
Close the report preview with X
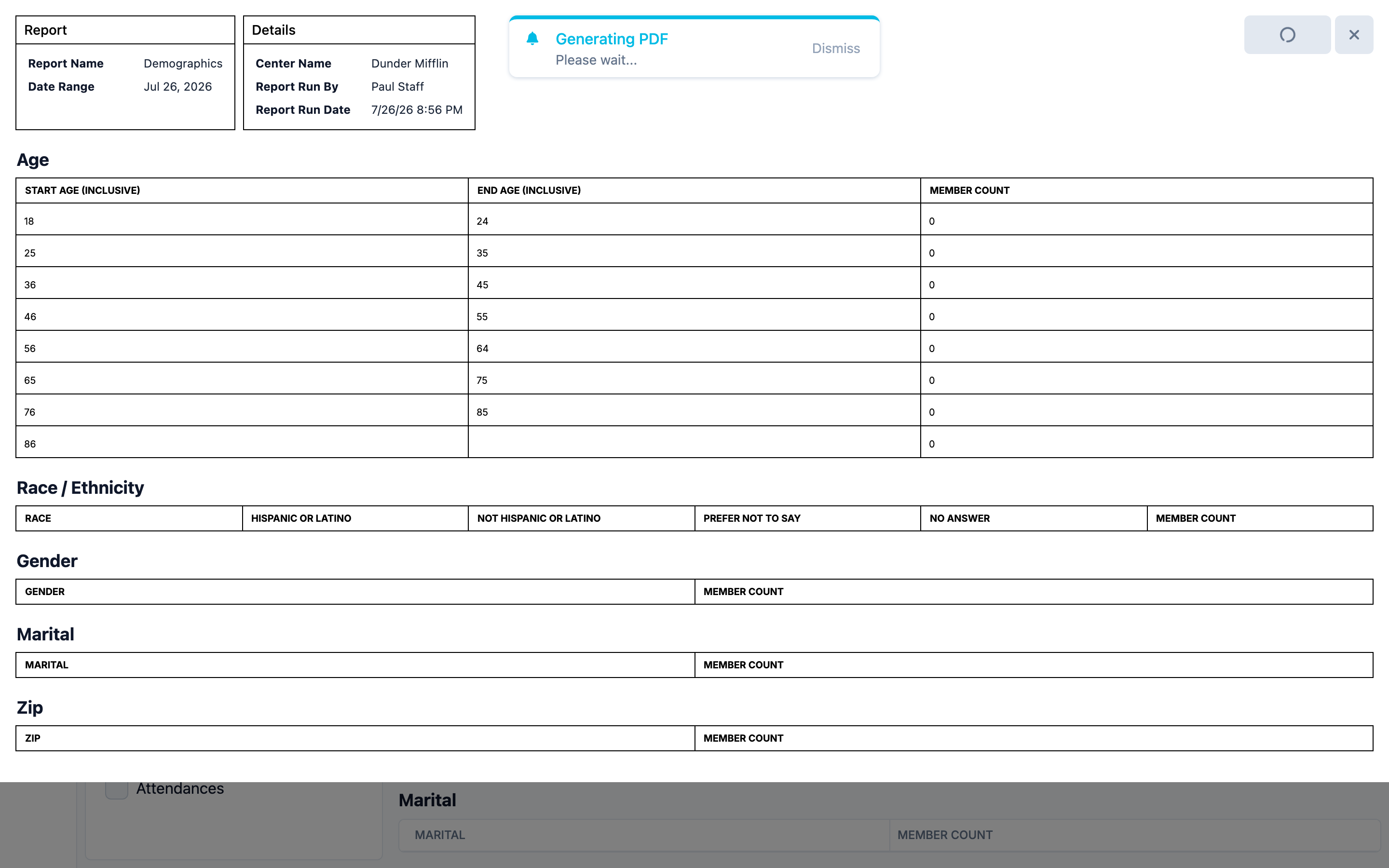click(1354, 35)
